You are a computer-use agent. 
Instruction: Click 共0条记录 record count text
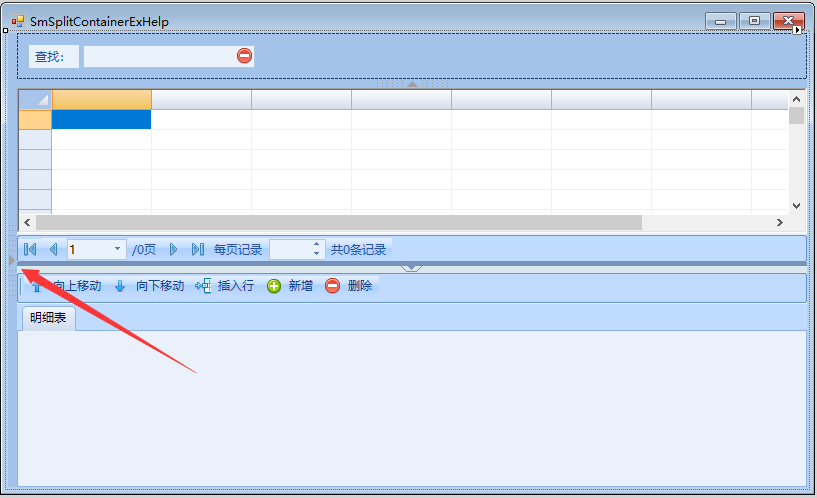358,250
